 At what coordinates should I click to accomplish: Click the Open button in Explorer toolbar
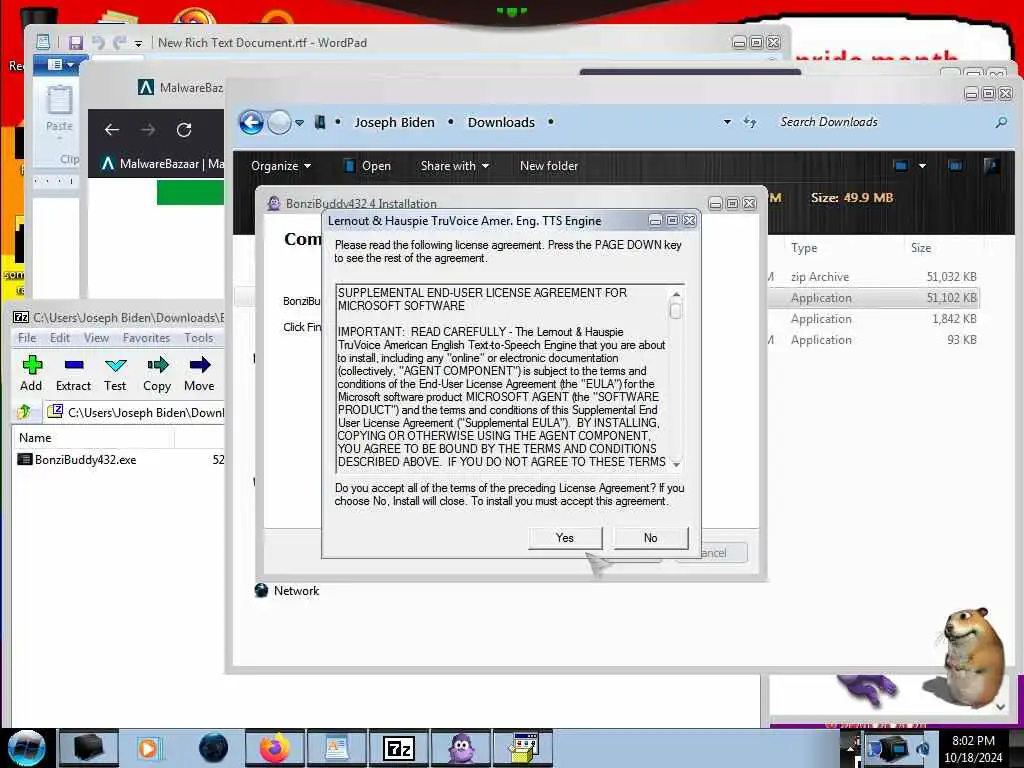pos(367,166)
